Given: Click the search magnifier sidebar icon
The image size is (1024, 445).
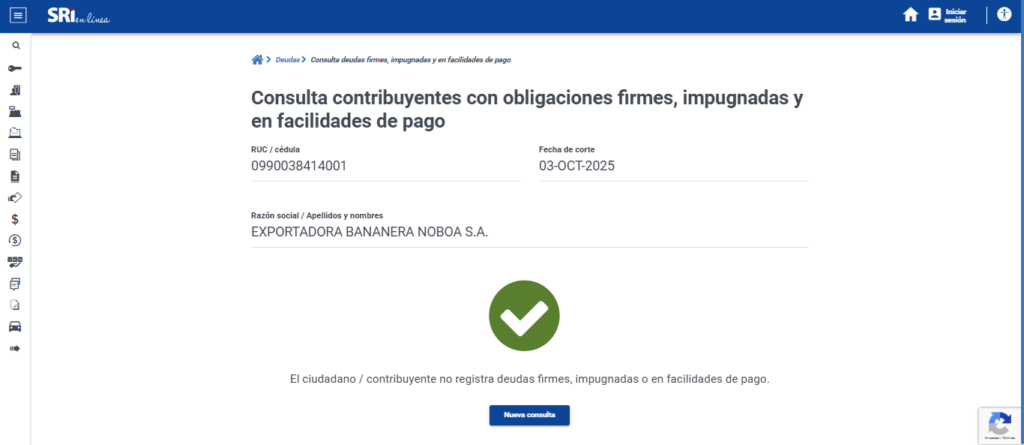Looking at the screenshot, I should point(15,46).
